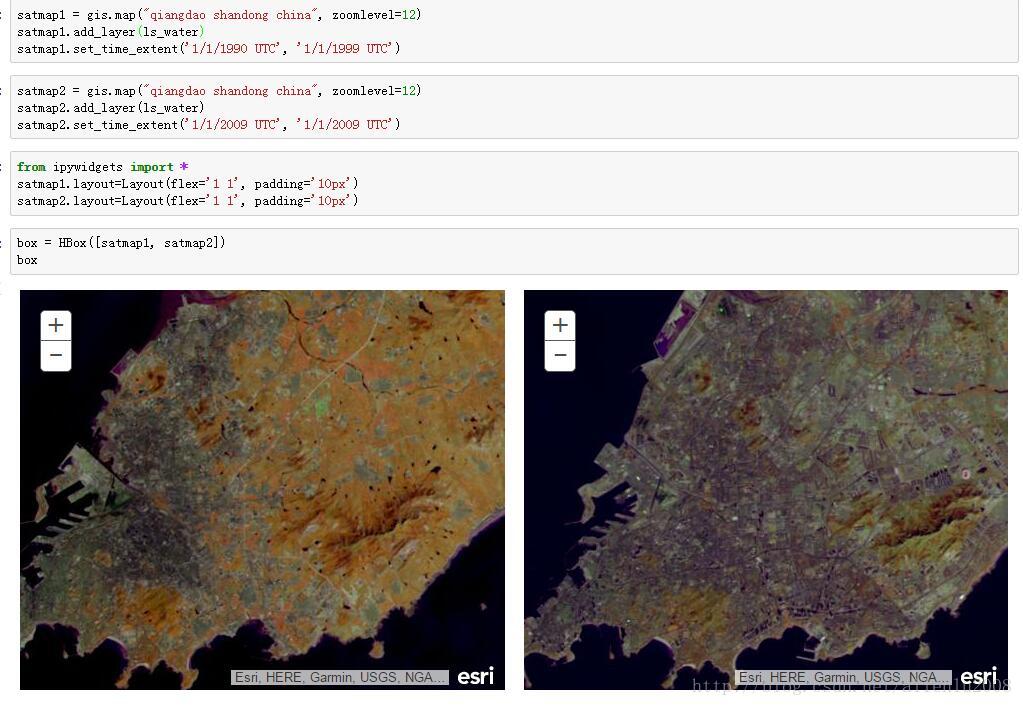Click the 'from ipywidgets import *' line

click(102, 167)
